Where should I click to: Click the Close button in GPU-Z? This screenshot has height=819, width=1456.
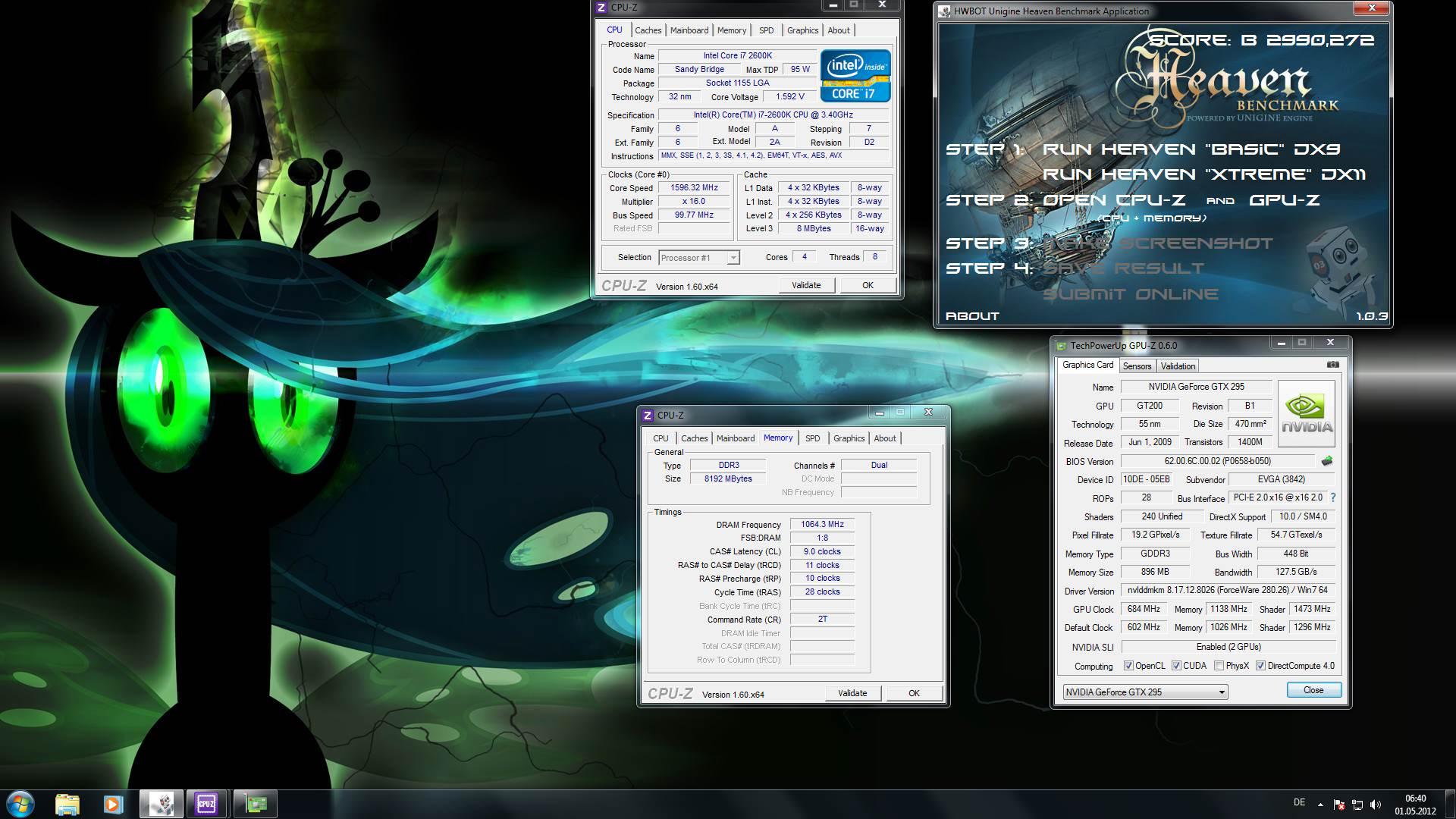point(1313,690)
